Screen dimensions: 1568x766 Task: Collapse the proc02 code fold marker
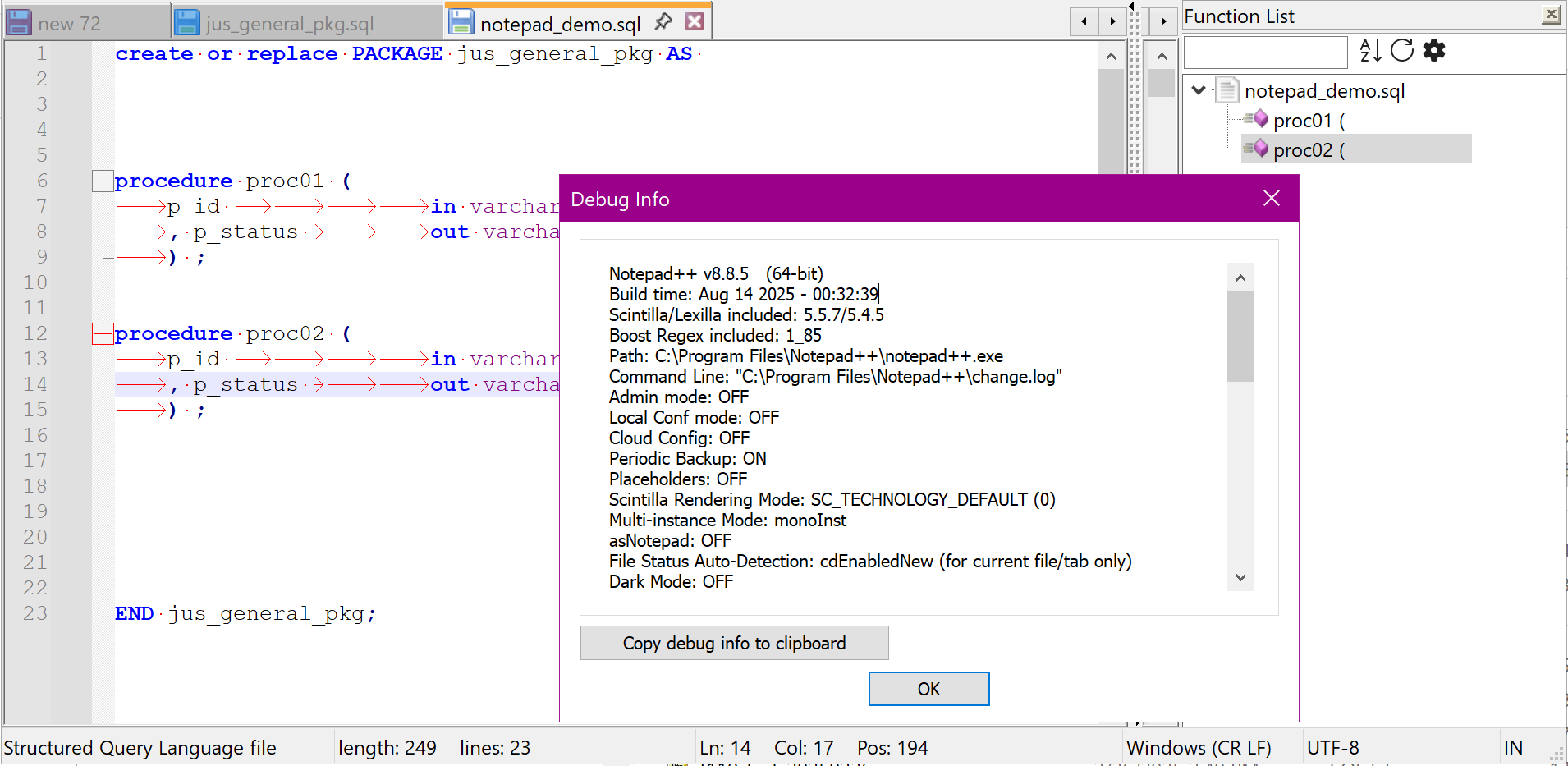point(103,333)
